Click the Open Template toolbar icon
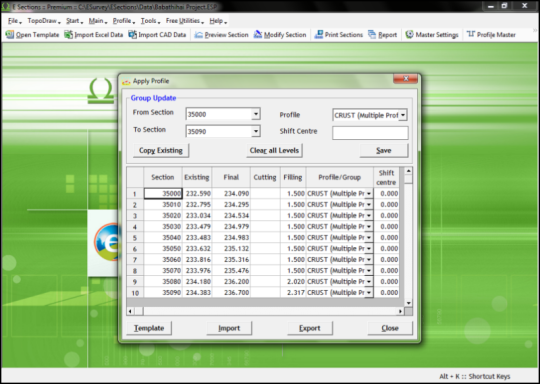Screen dimensions: 540x384 [10, 34]
